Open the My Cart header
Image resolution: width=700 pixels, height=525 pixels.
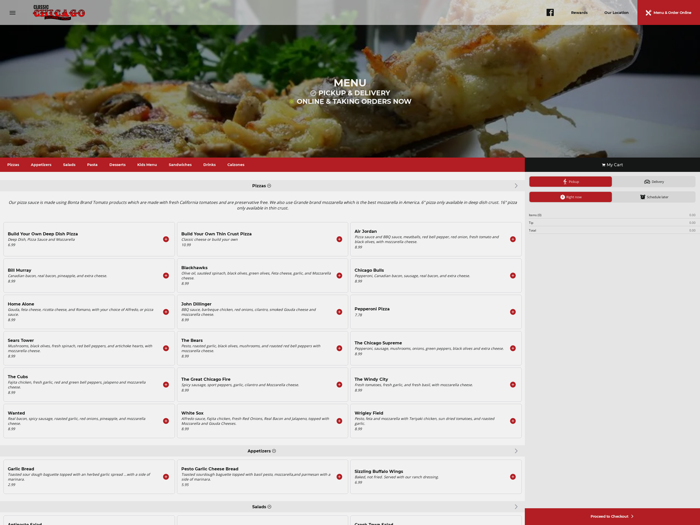[612, 165]
